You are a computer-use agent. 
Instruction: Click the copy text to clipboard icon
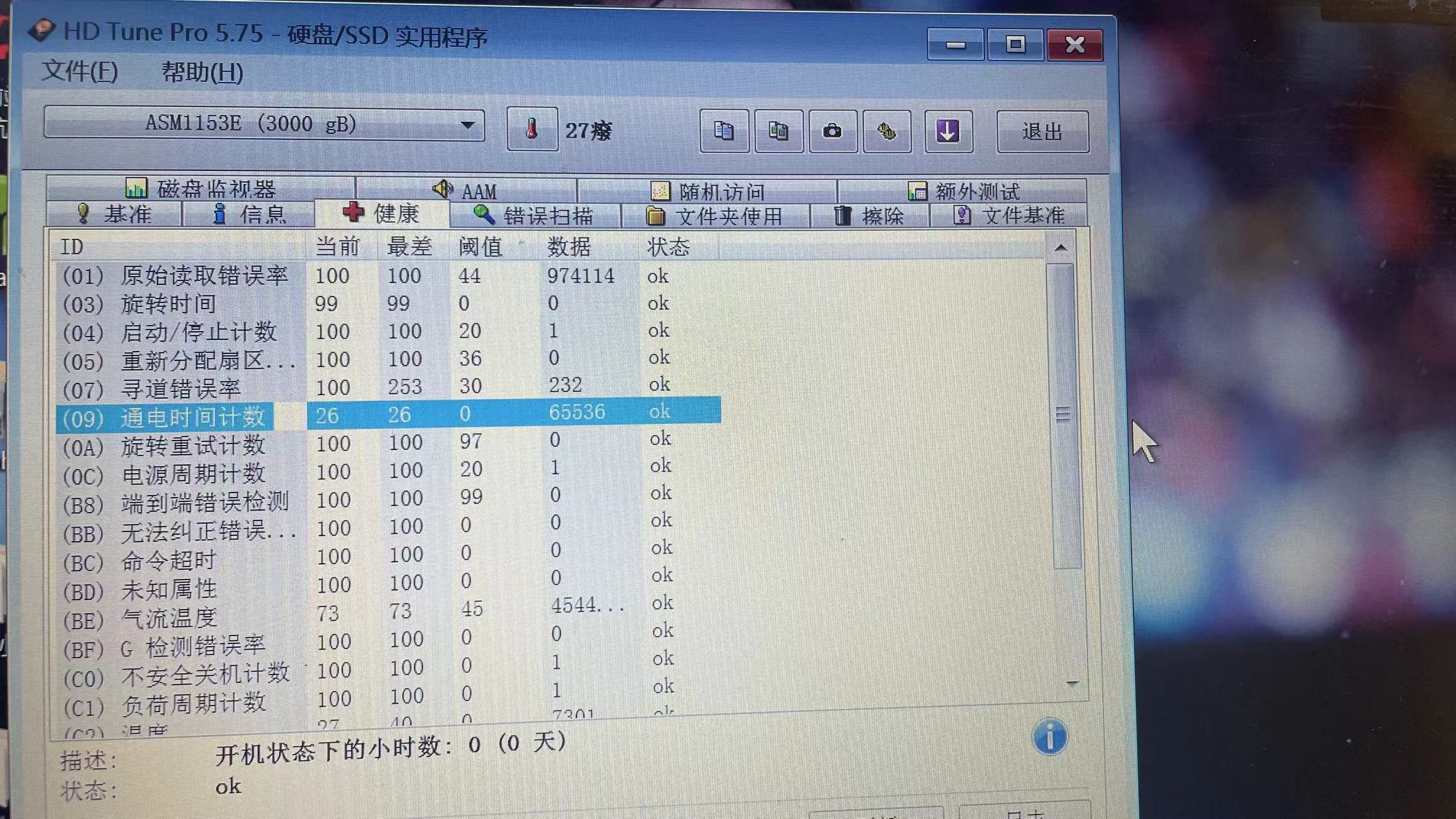coord(724,131)
